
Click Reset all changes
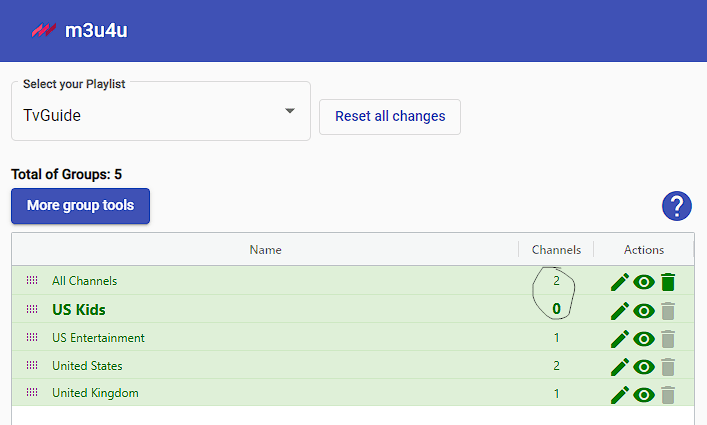click(x=390, y=117)
